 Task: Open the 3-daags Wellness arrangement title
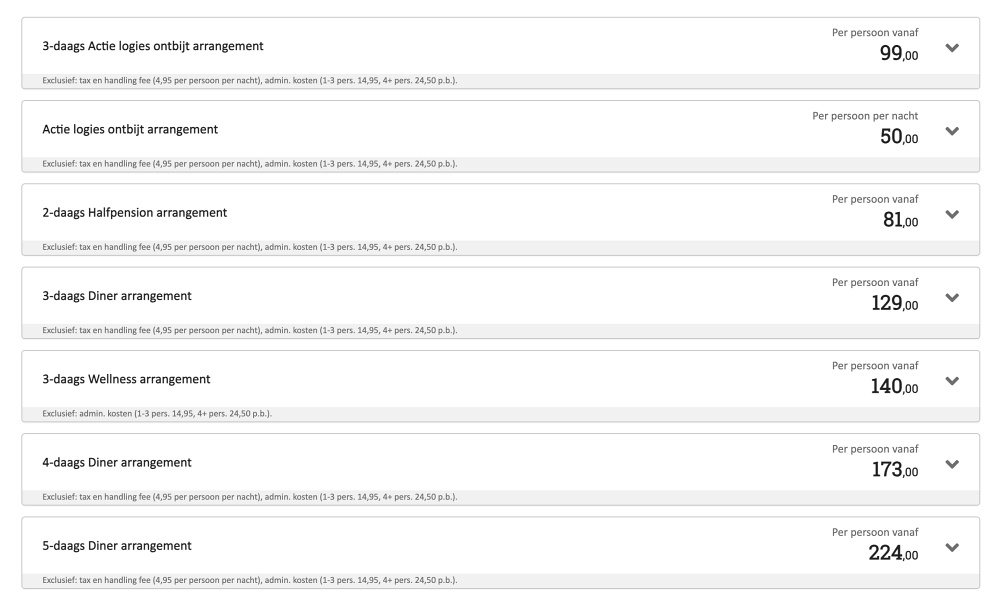[126, 379]
